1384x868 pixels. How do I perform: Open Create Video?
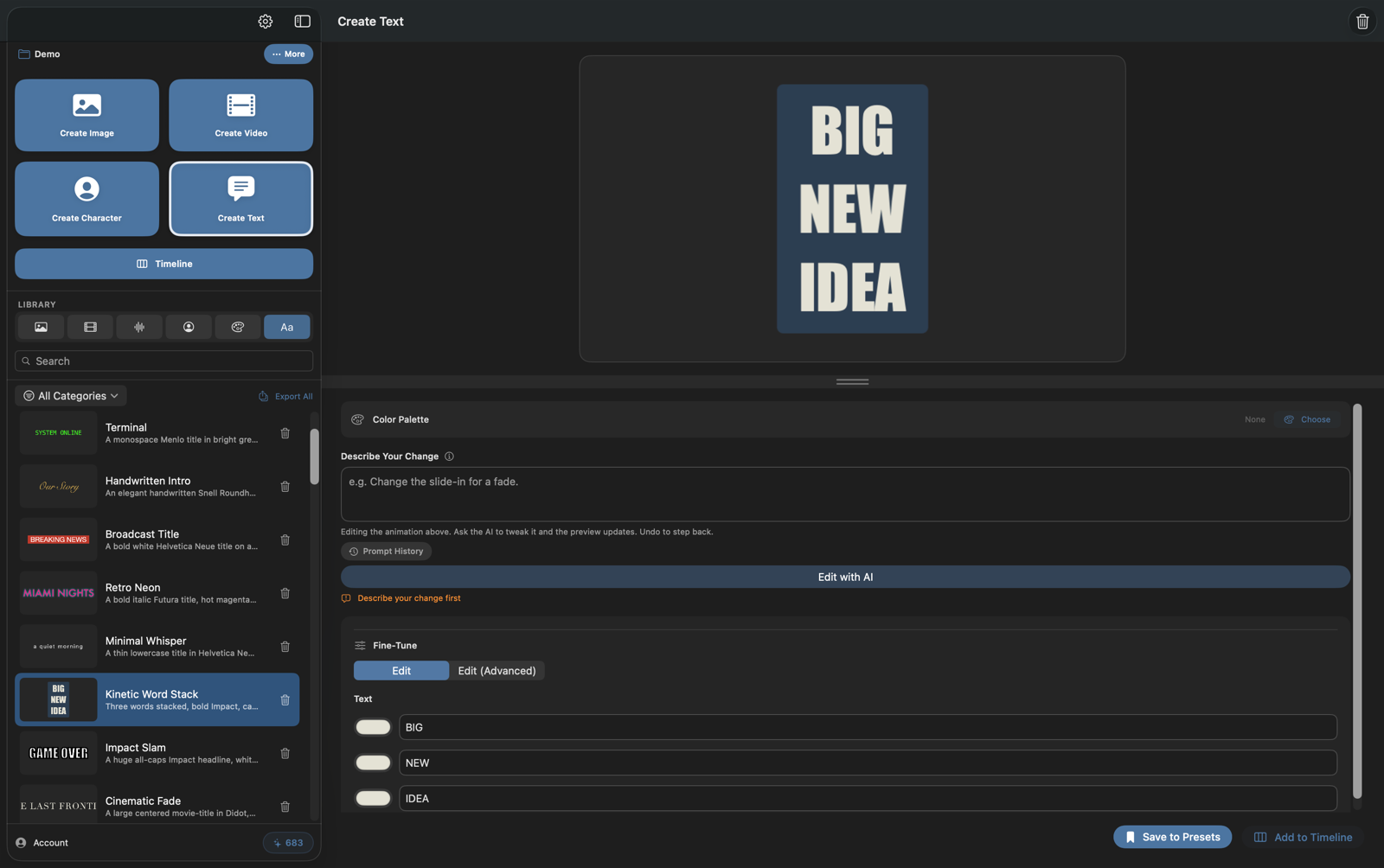(241, 115)
